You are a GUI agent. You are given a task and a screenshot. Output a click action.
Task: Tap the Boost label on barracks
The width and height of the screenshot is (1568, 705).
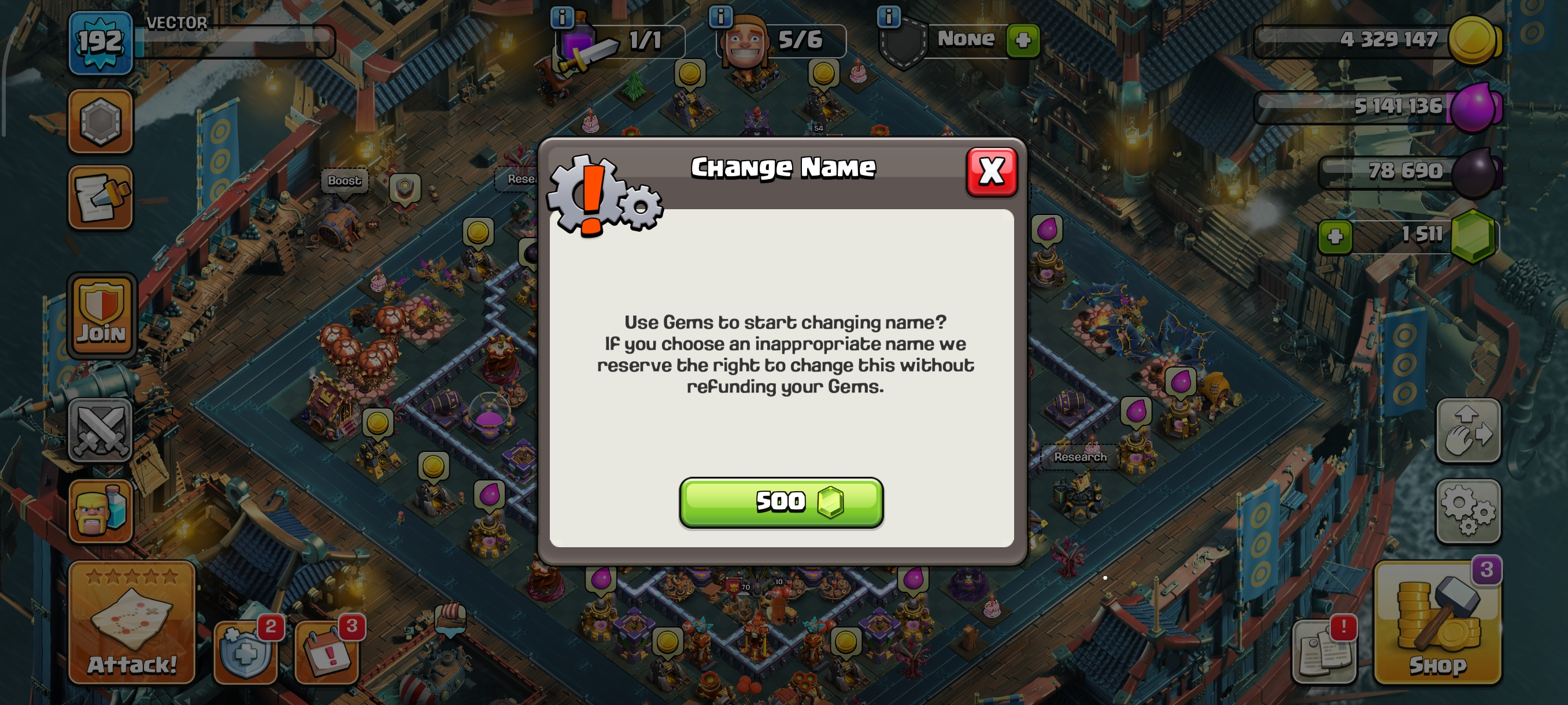(345, 181)
